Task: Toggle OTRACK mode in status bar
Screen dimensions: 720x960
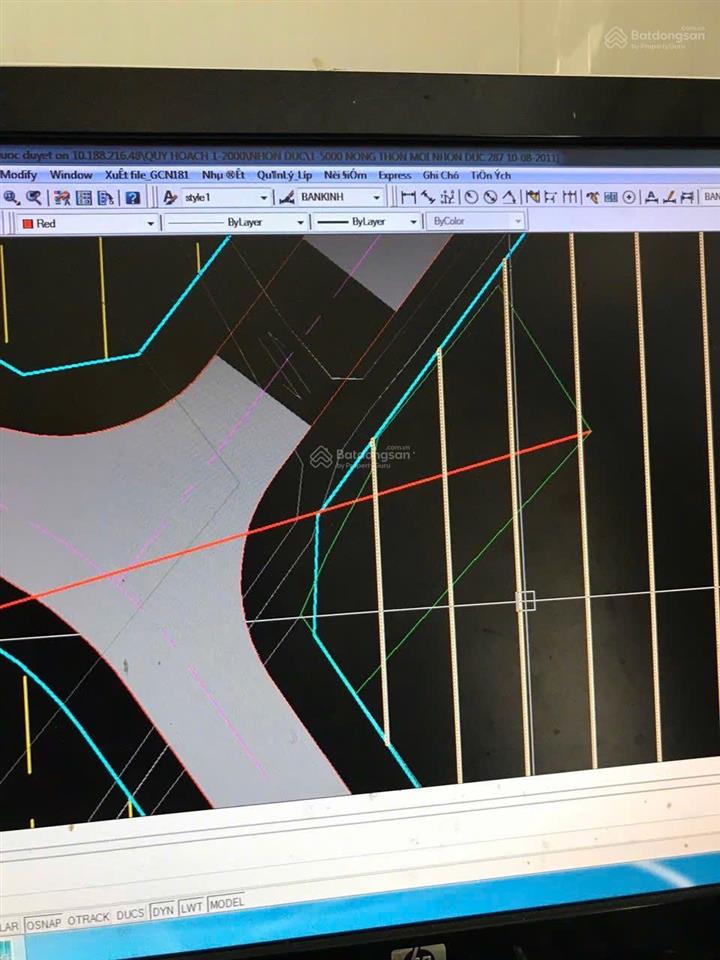Action: (x=88, y=918)
